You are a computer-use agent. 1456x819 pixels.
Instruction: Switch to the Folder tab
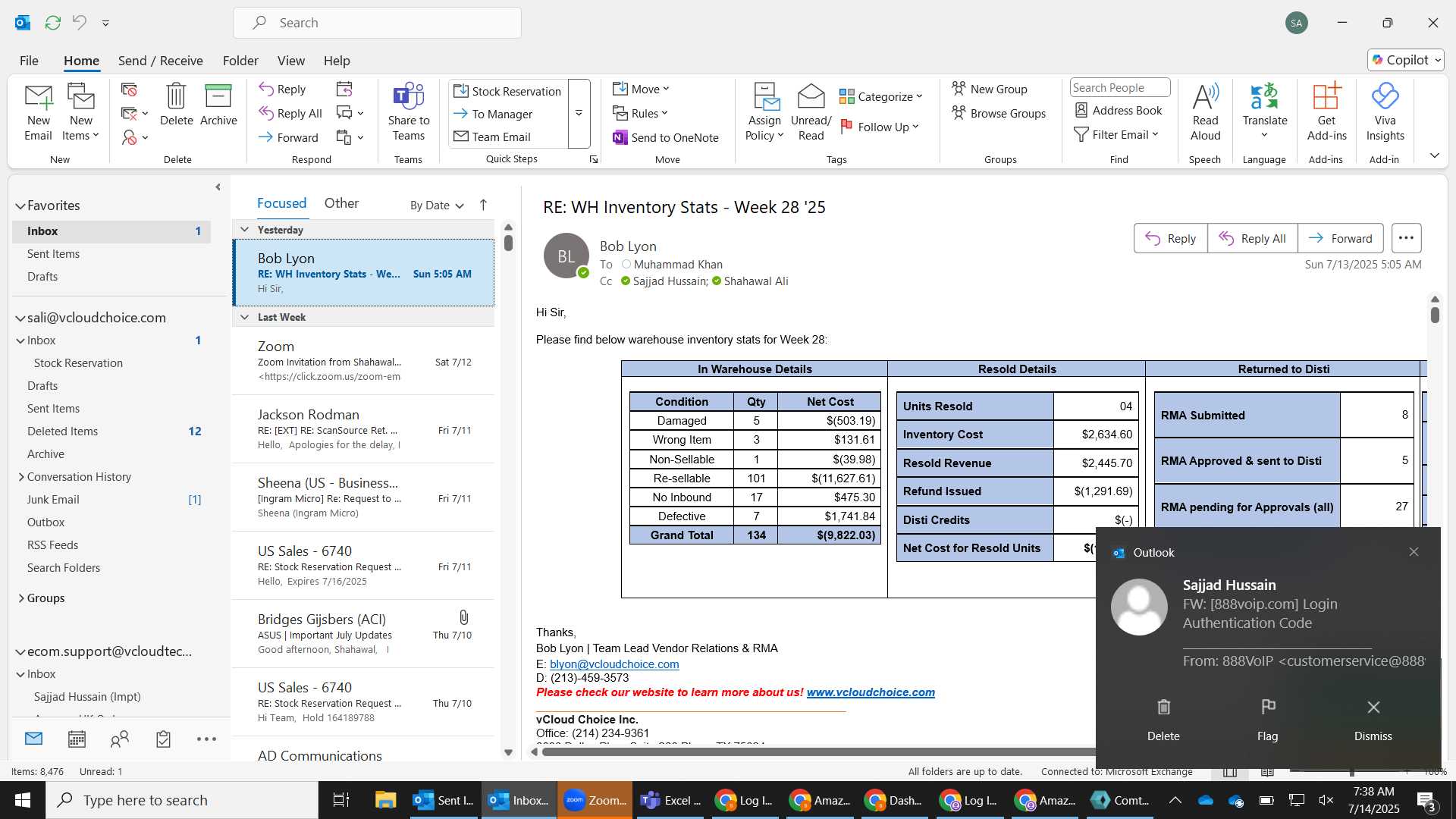(240, 60)
